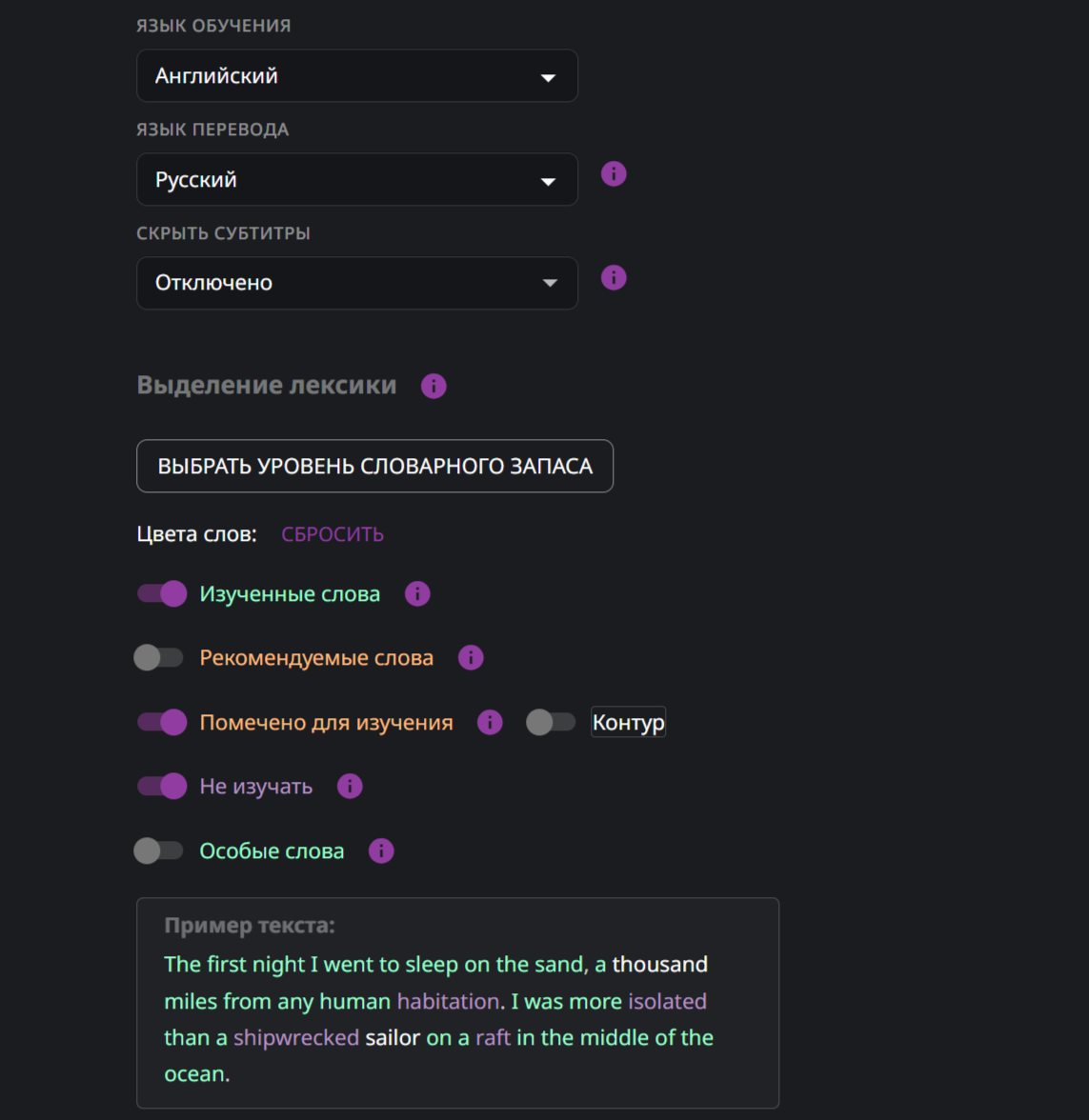1089x1120 pixels.
Task: Show info for Не изучать
Action: coord(350,787)
